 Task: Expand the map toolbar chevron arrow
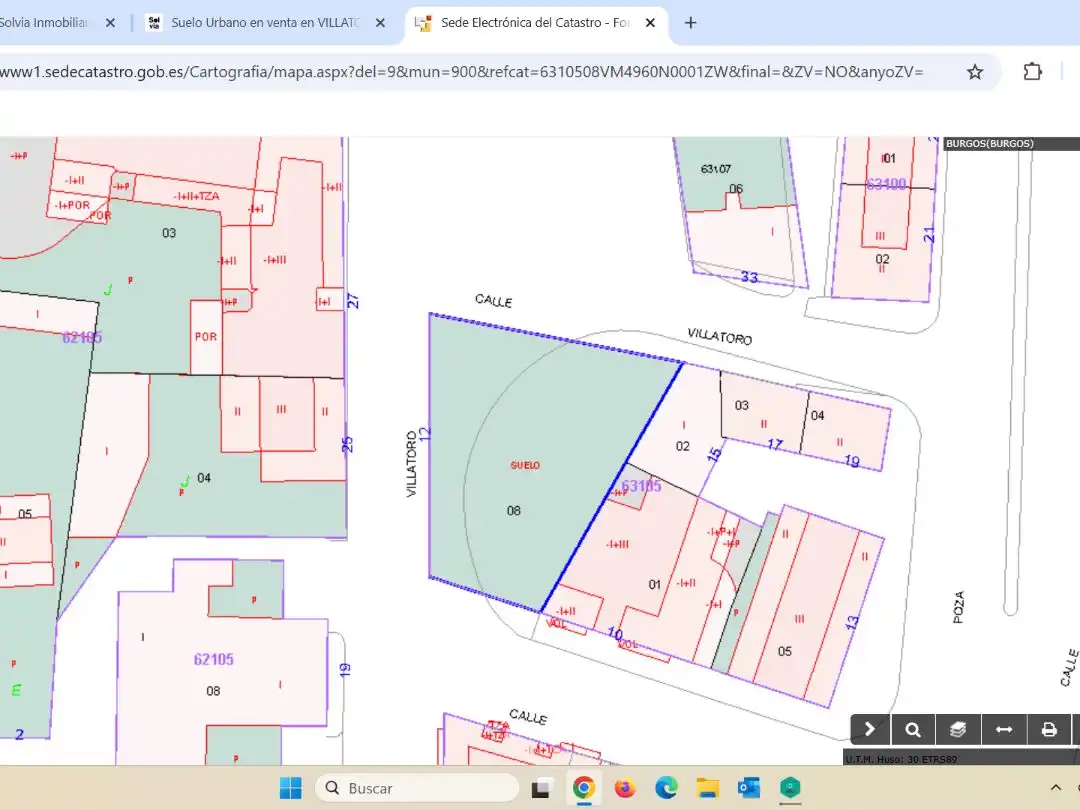click(x=869, y=729)
